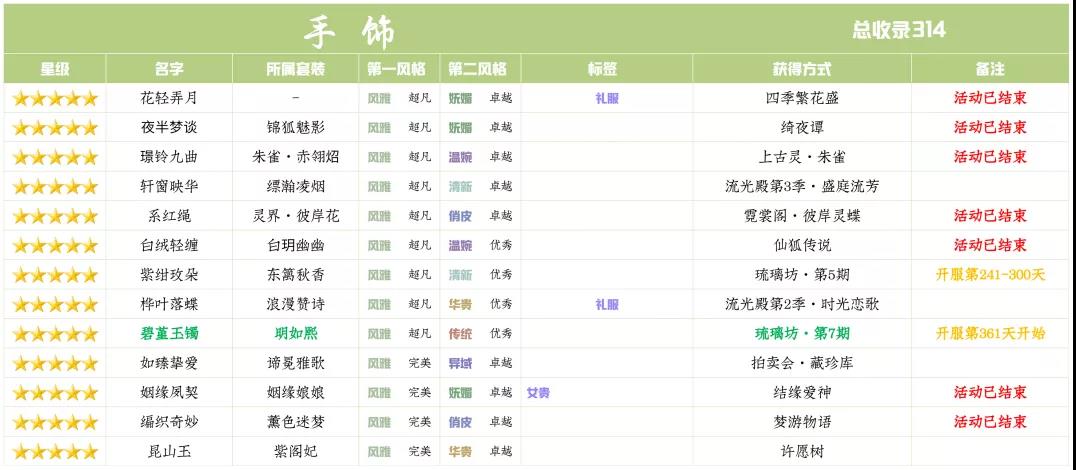Viewport: 1076px width, 470px height.
Task: Click the set name 薰色迷梦
Action: (x=296, y=423)
